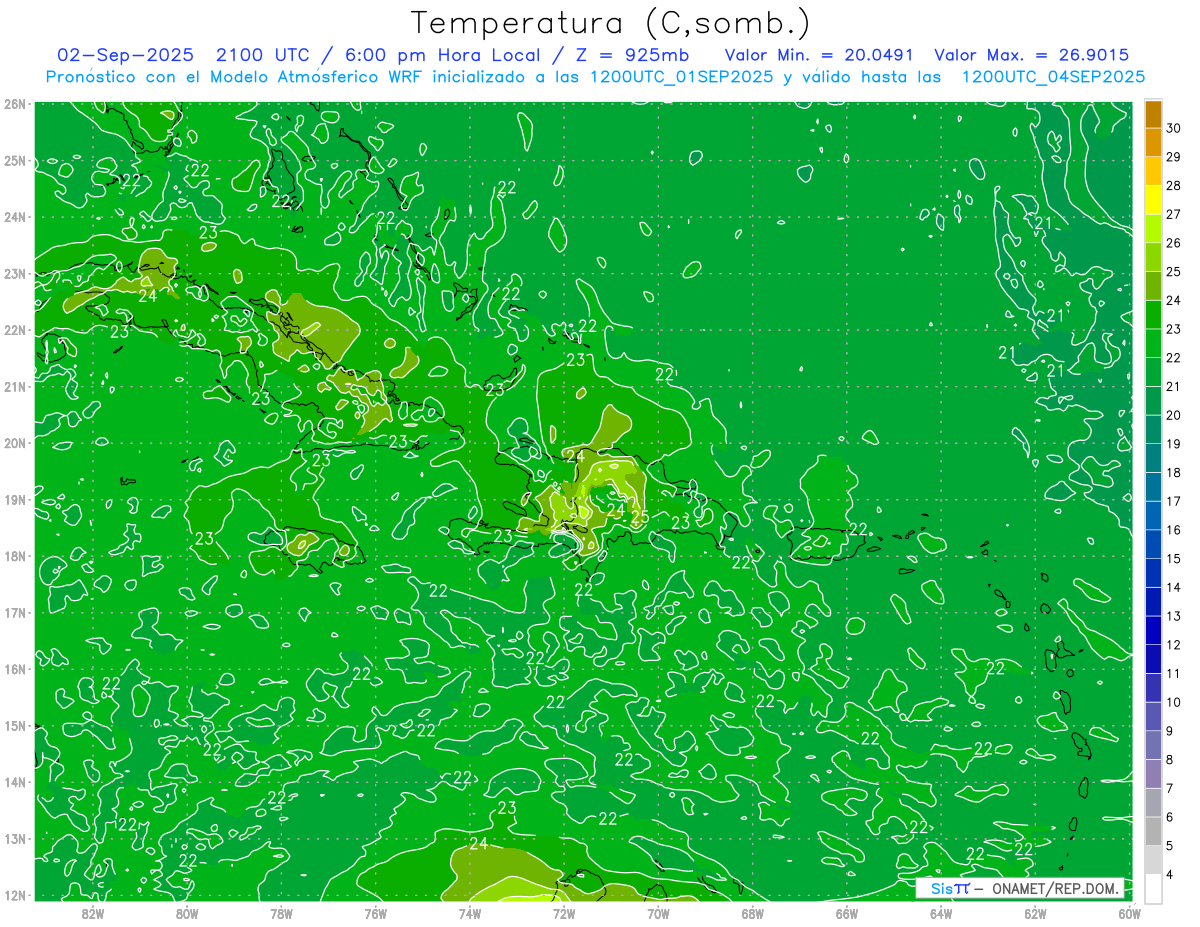Viewport: 1200px width, 927px height.
Task: Click the '26N' latitude axis label
Action: pyautogui.click(x=14, y=104)
